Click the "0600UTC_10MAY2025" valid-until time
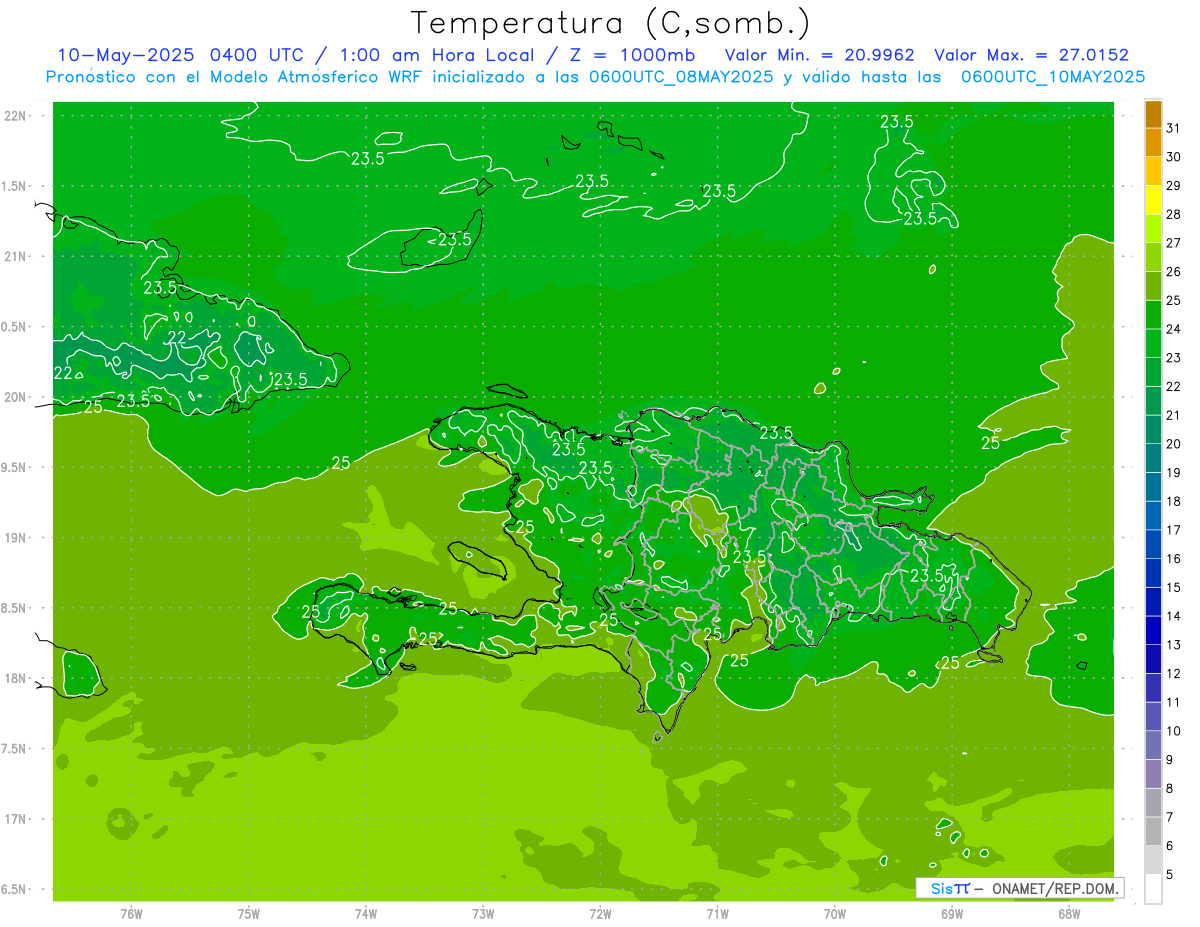 1053,77
